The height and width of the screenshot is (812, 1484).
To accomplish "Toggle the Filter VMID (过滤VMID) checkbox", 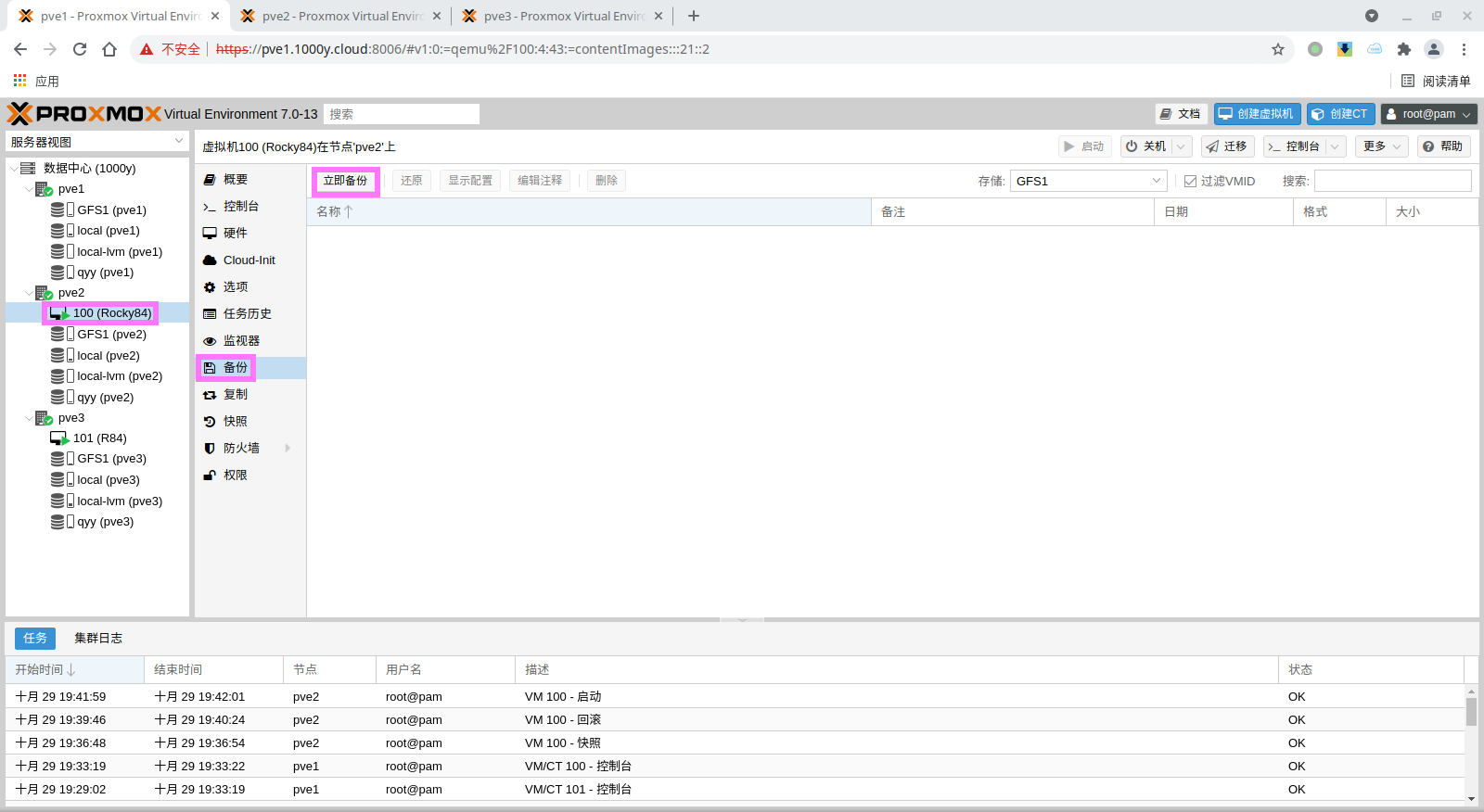I will (1190, 182).
